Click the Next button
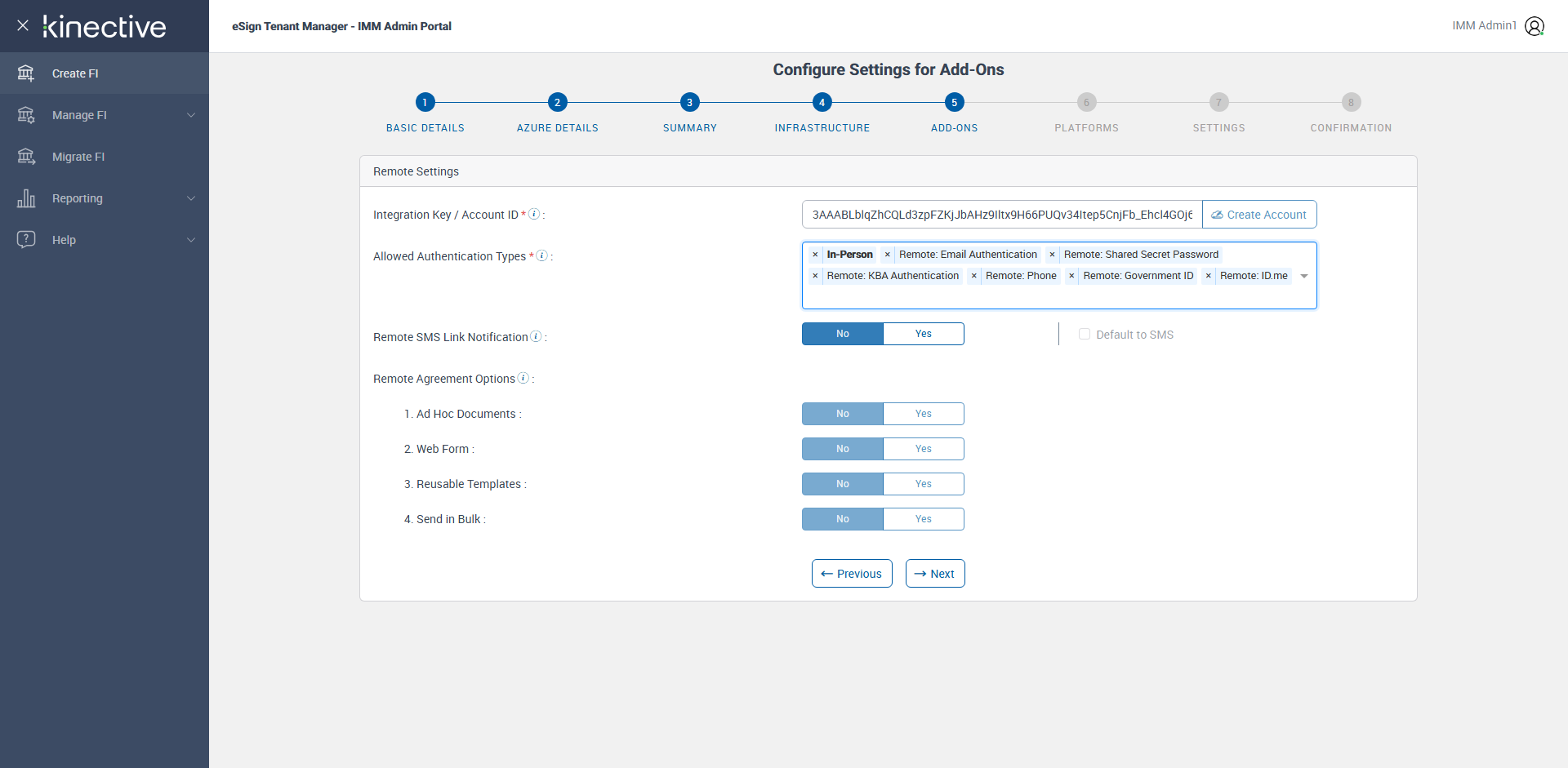1568x768 pixels. [x=935, y=573]
